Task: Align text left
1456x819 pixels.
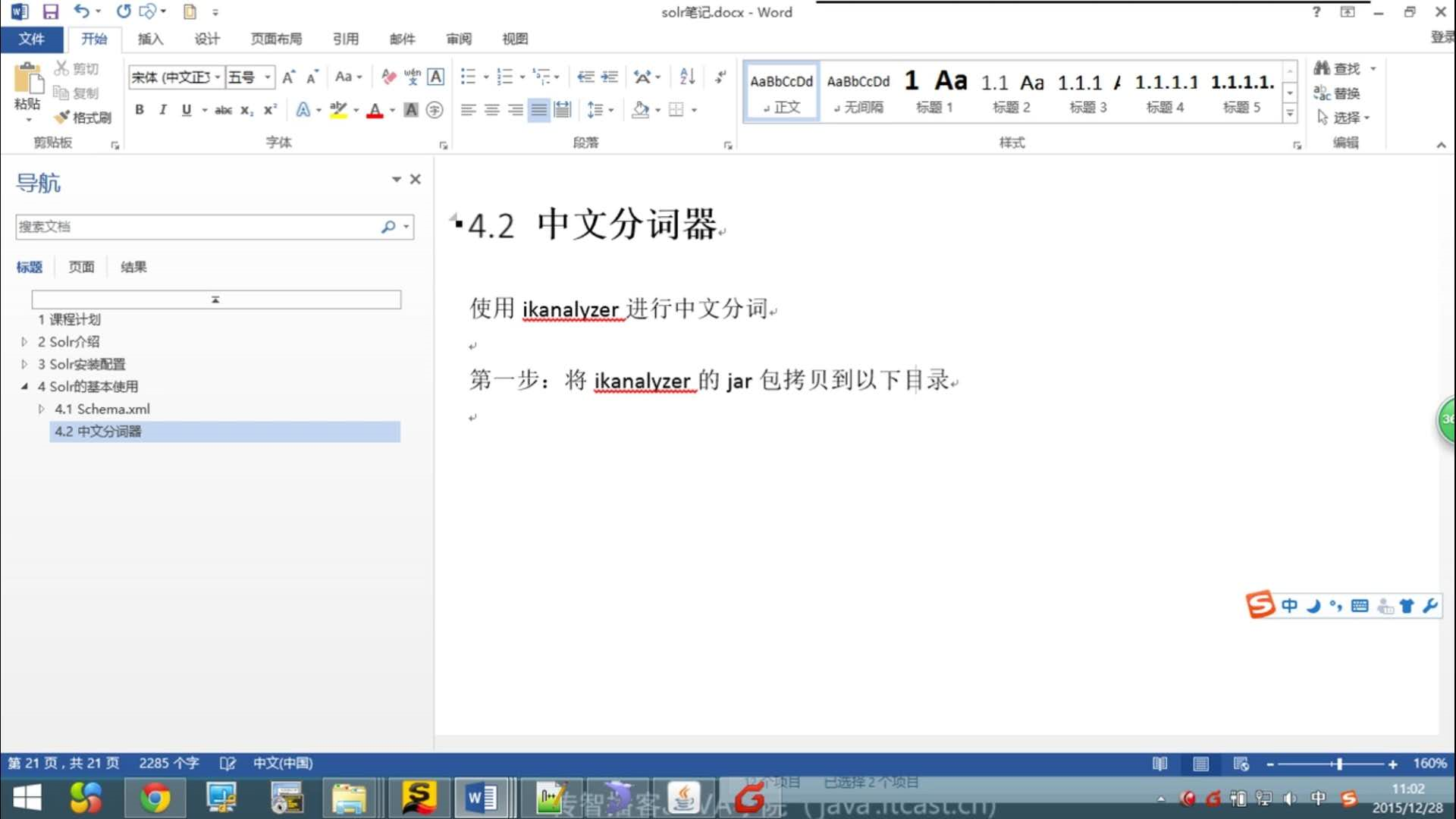Action: pos(468,110)
